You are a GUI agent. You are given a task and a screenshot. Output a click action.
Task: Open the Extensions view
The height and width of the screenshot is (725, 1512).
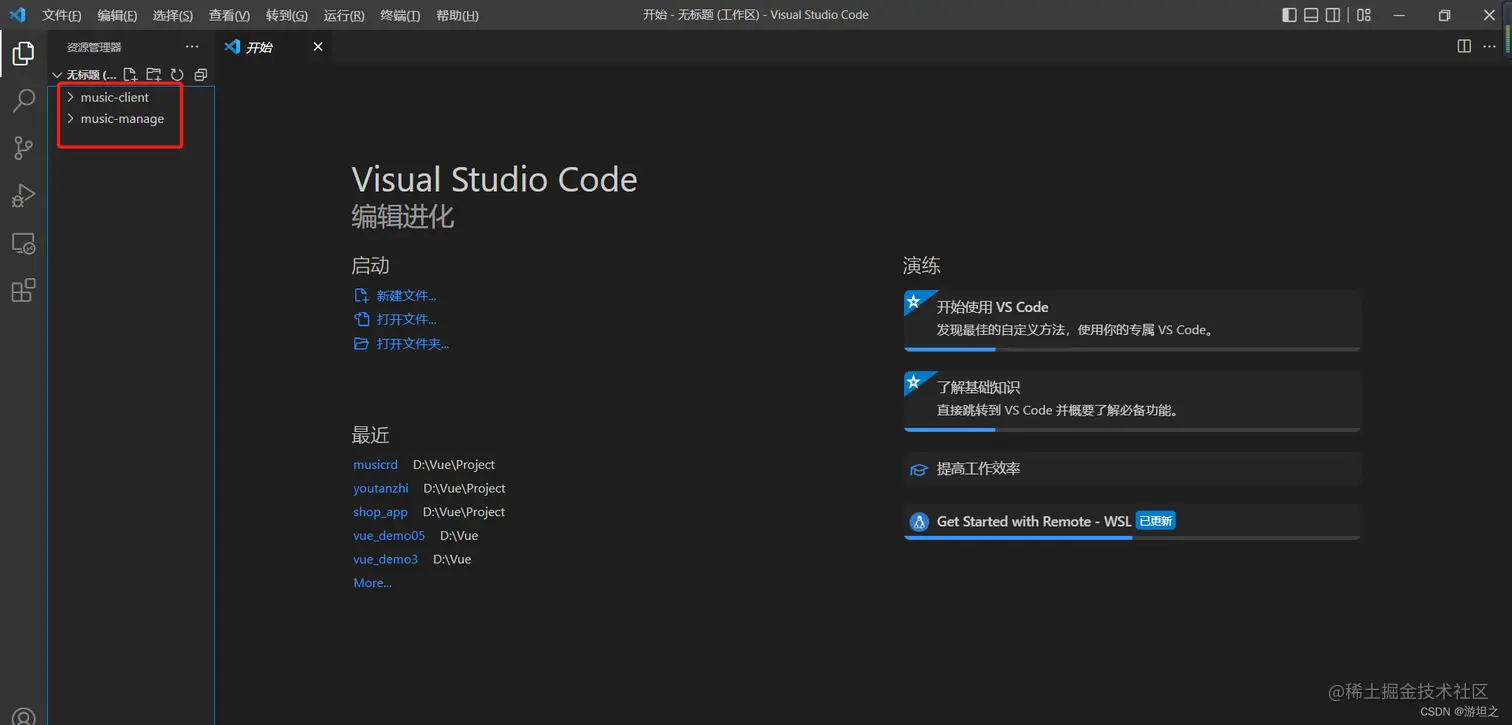tap(23, 291)
